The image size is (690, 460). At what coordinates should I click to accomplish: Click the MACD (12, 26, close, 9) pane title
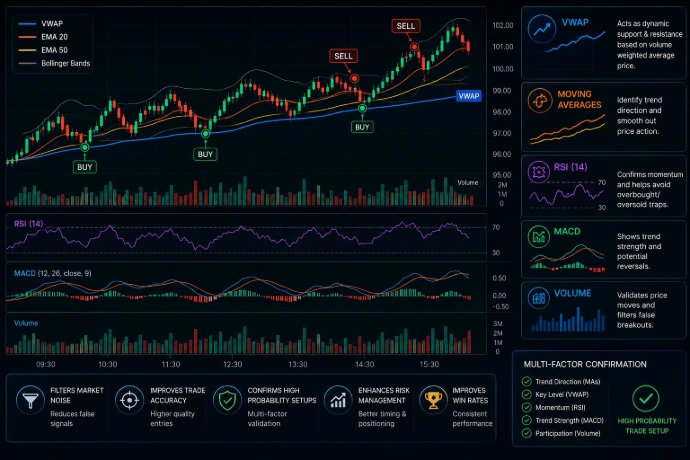(x=53, y=273)
